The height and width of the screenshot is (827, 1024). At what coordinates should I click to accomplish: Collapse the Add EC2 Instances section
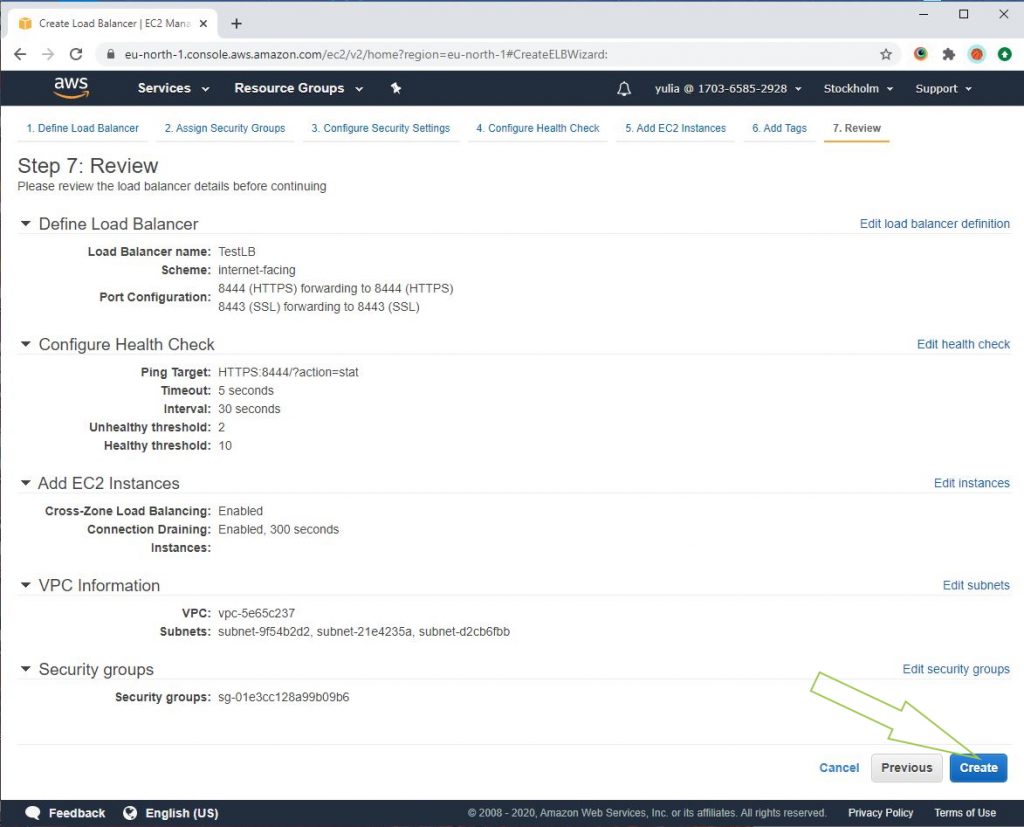point(25,483)
